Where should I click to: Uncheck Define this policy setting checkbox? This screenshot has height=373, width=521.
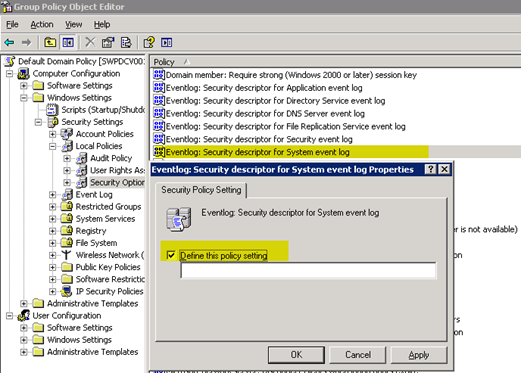click(171, 255)
